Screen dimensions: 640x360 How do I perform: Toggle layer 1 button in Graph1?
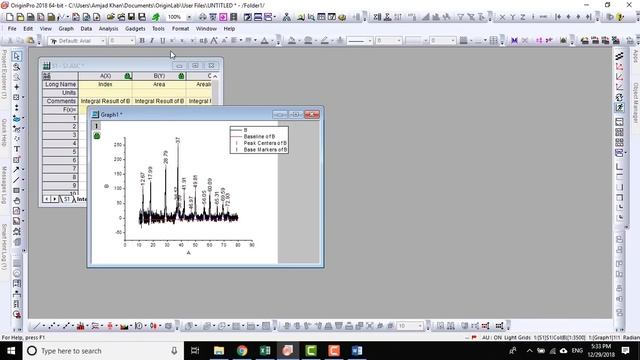(x=96, y=126)
